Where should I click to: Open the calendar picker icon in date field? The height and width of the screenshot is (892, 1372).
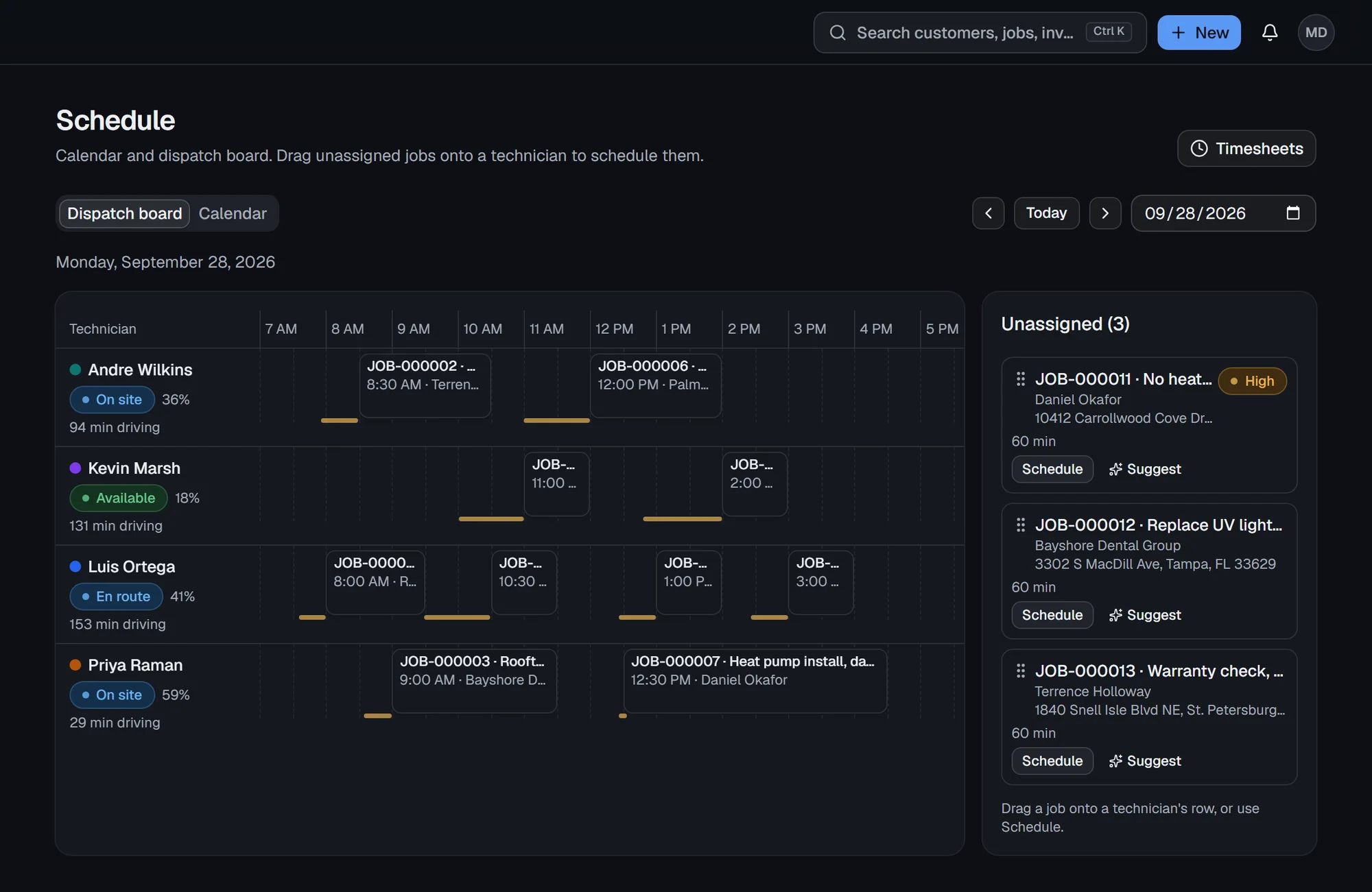[x=1293, y=213]
